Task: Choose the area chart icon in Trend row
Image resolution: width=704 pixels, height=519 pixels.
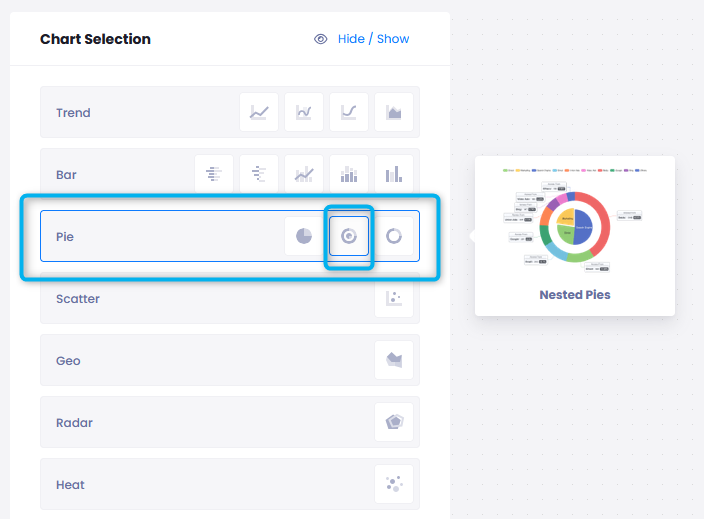Action: [394, 113]
